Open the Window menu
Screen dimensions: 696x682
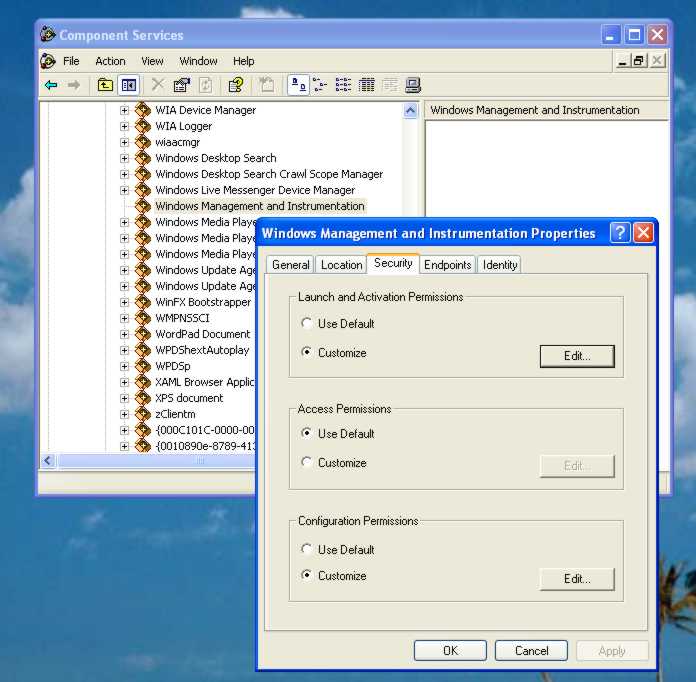pyautogui.click(x=198, y=61)
